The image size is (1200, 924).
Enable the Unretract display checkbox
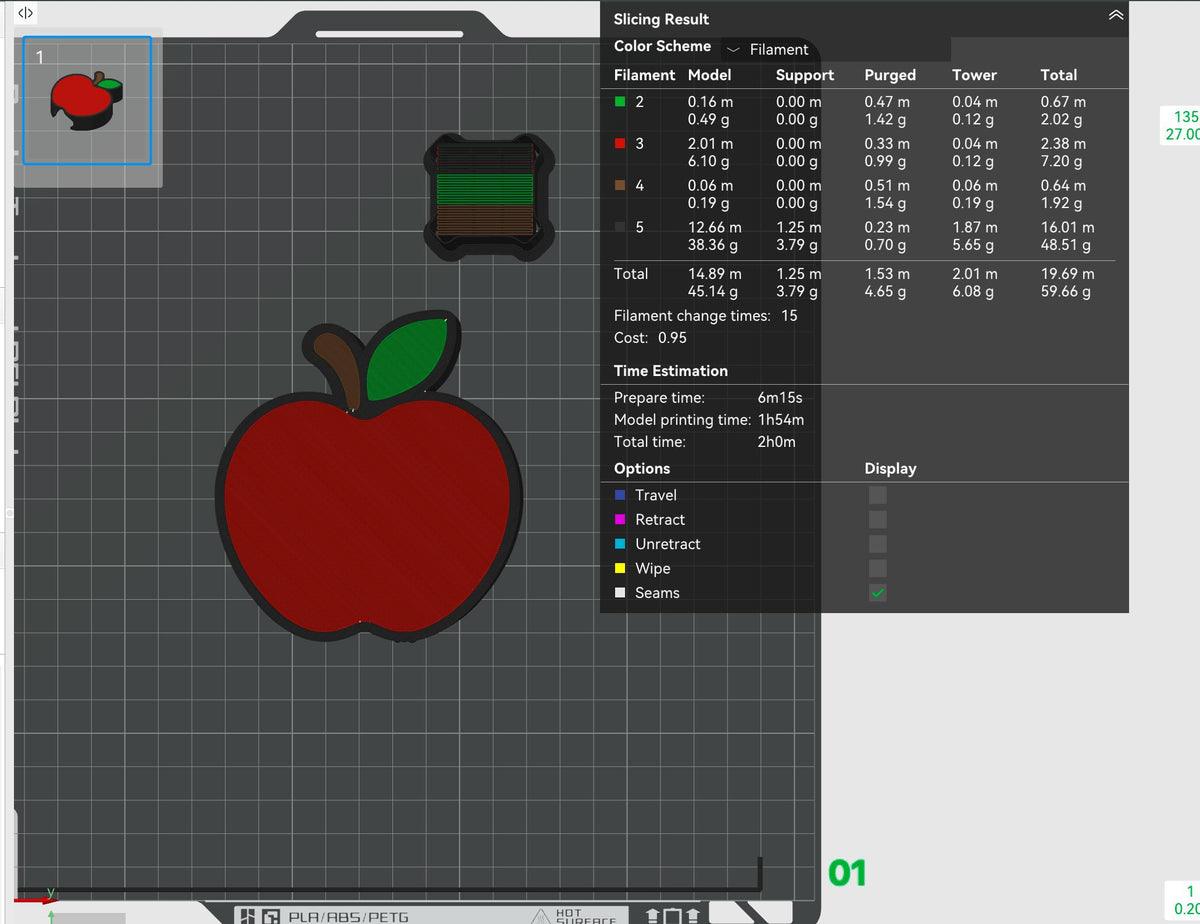(x=877, y=544)
